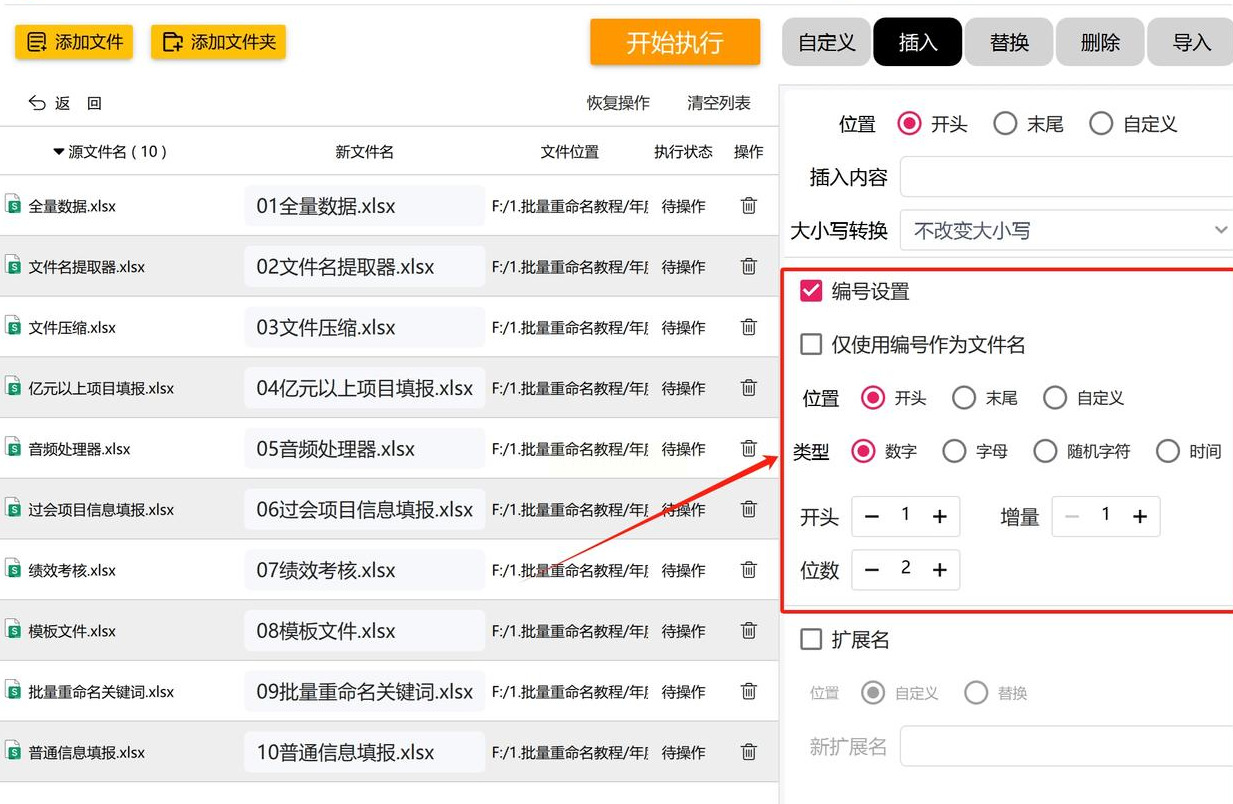Remove 绩效考核.xlsx using its trash icon
Image resolution: width=1233 pixels, height=804 pixels.
pyautogui.click(x=748, y=570)
